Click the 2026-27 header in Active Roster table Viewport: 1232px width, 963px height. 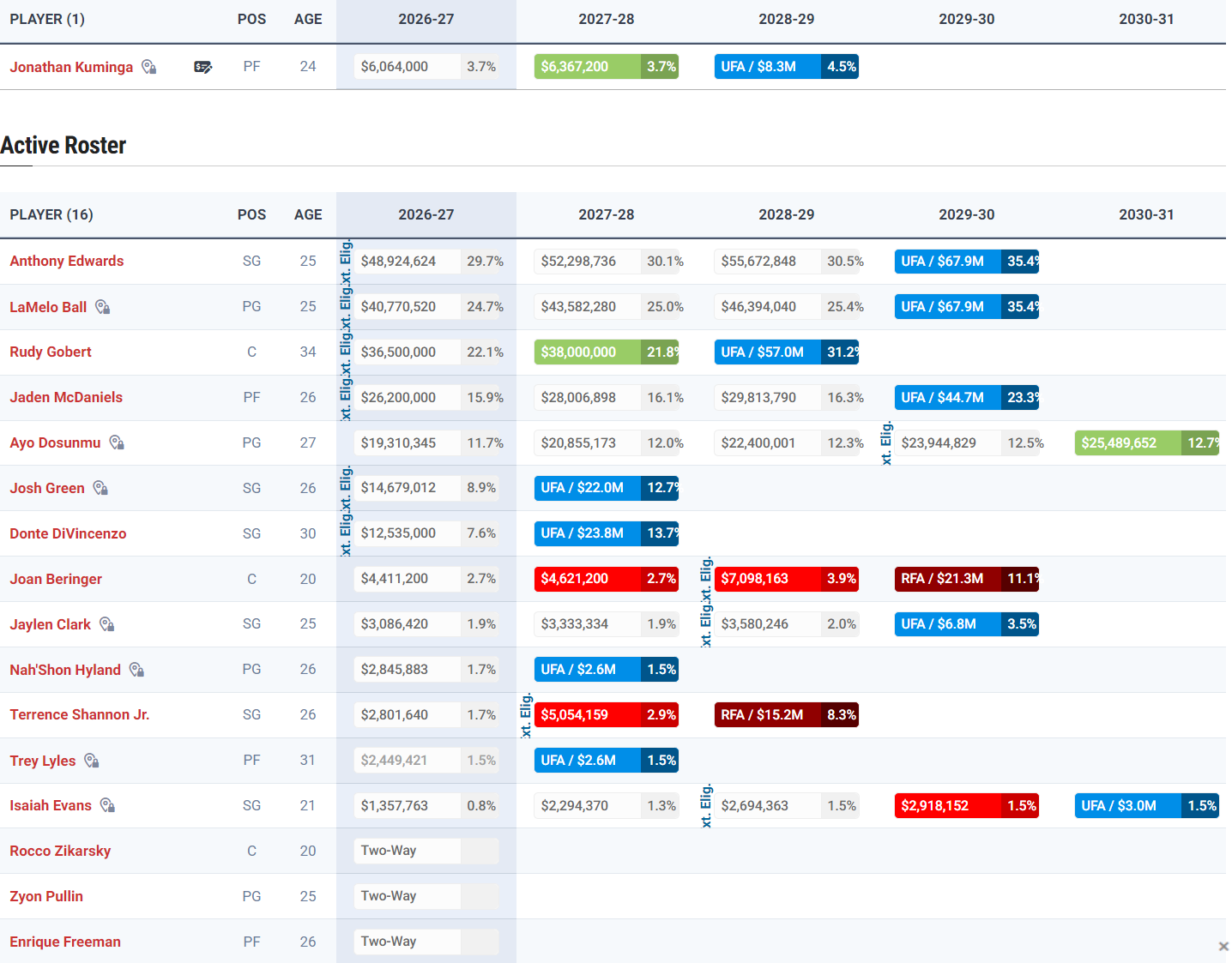426,214
